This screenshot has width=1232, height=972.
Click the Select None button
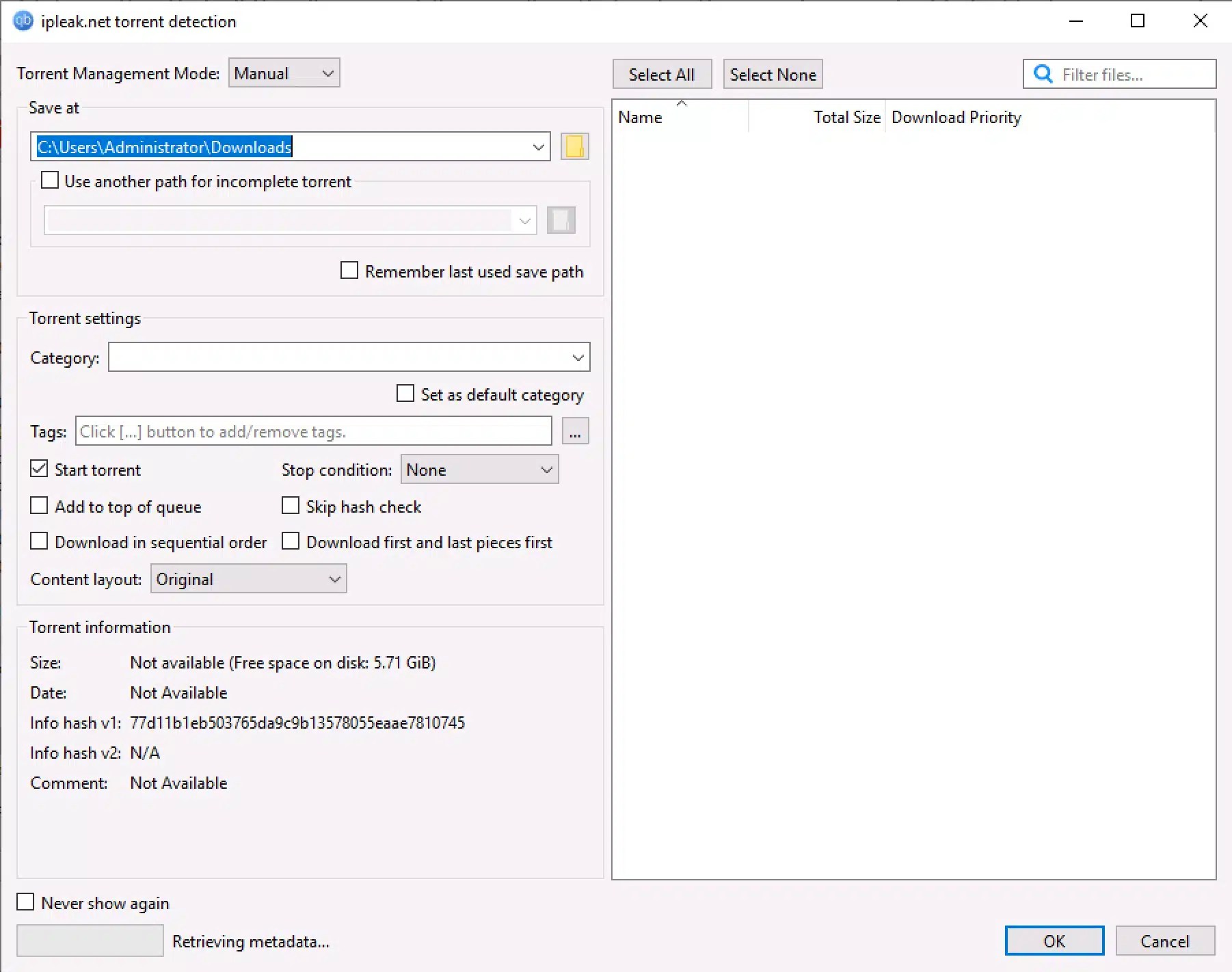click(772, 74)
